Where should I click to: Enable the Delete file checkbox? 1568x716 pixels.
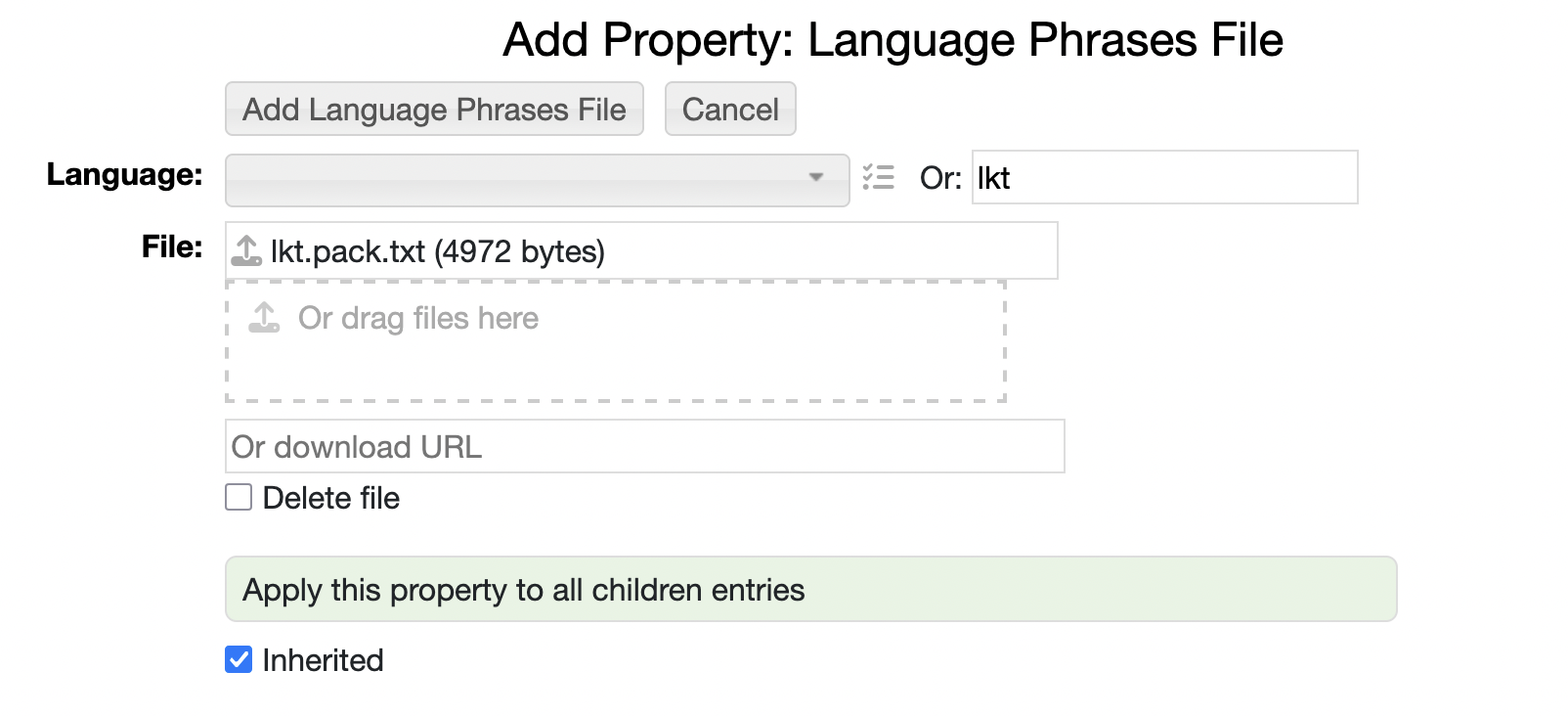click(239, 498)
